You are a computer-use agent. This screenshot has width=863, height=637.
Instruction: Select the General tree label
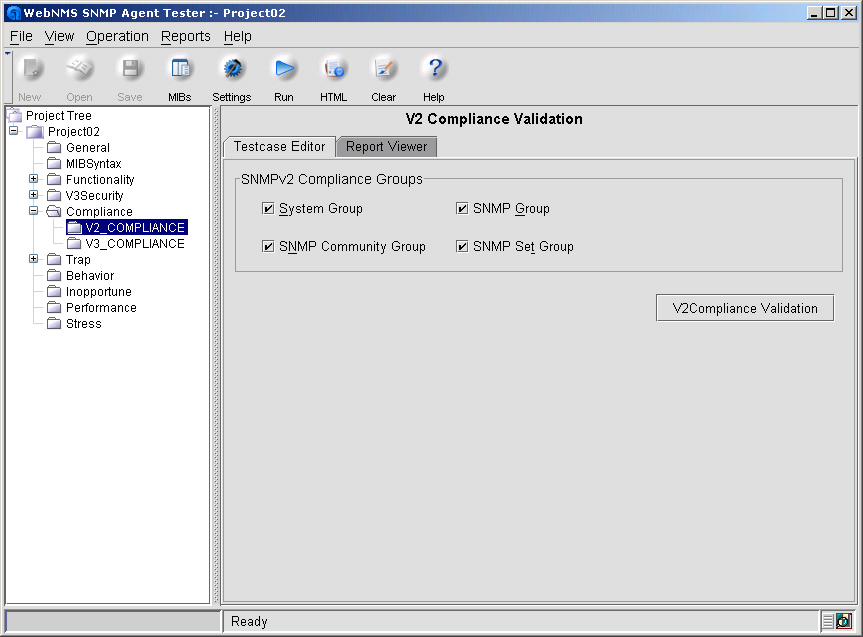88,148
